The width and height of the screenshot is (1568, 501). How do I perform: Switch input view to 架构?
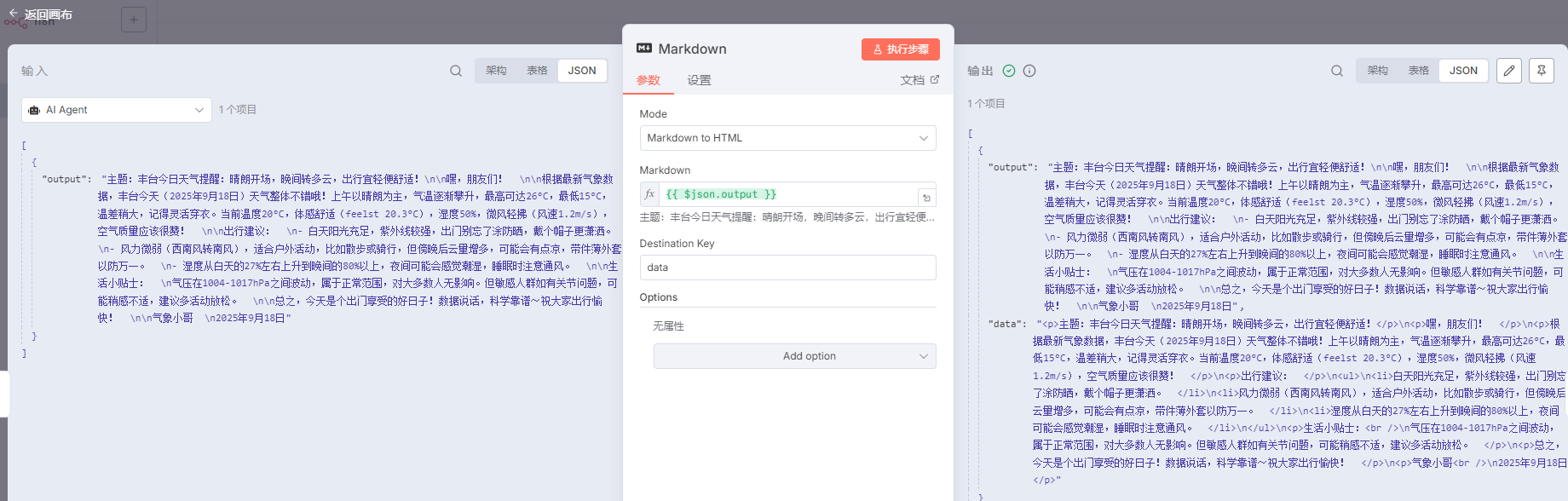coord(496,71)
